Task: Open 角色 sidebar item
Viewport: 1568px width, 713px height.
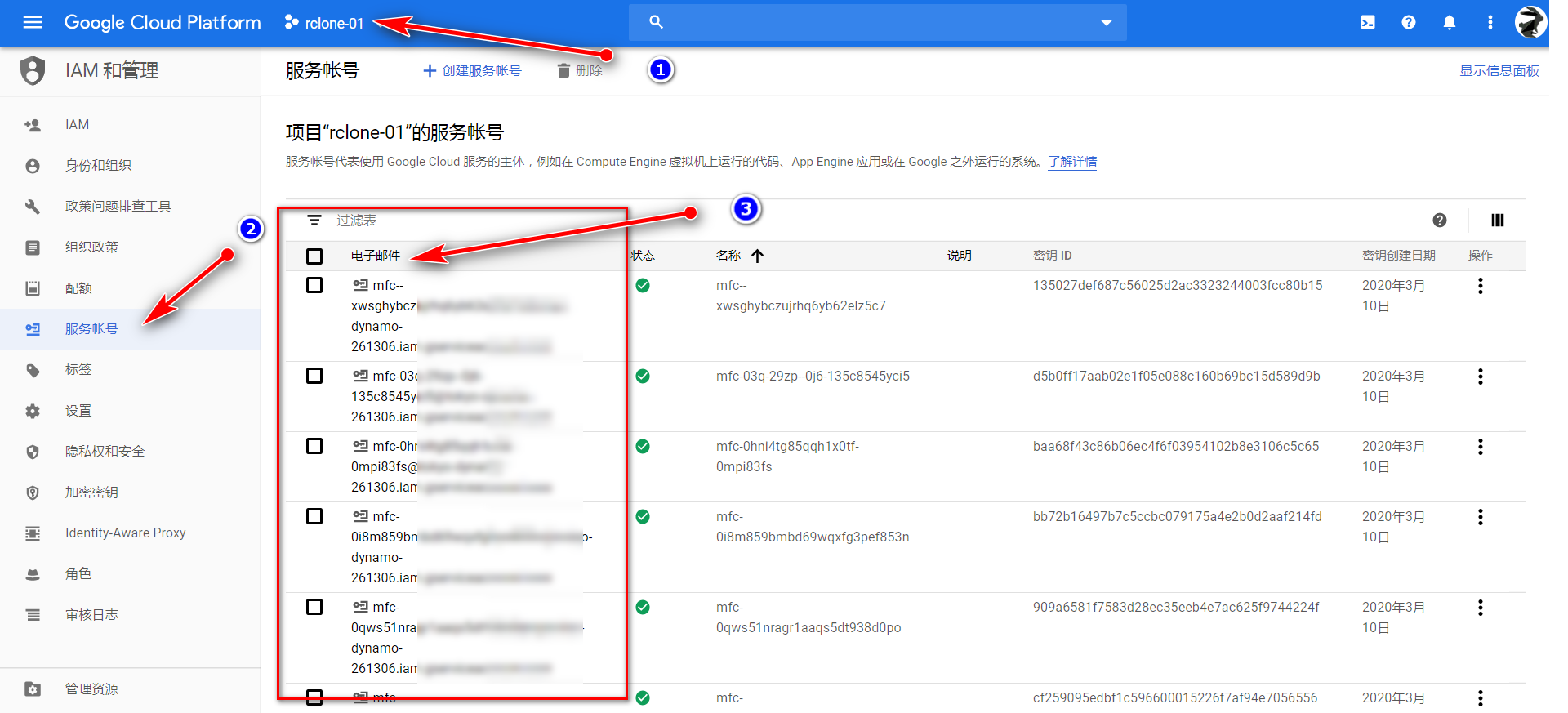Action: 131,573
